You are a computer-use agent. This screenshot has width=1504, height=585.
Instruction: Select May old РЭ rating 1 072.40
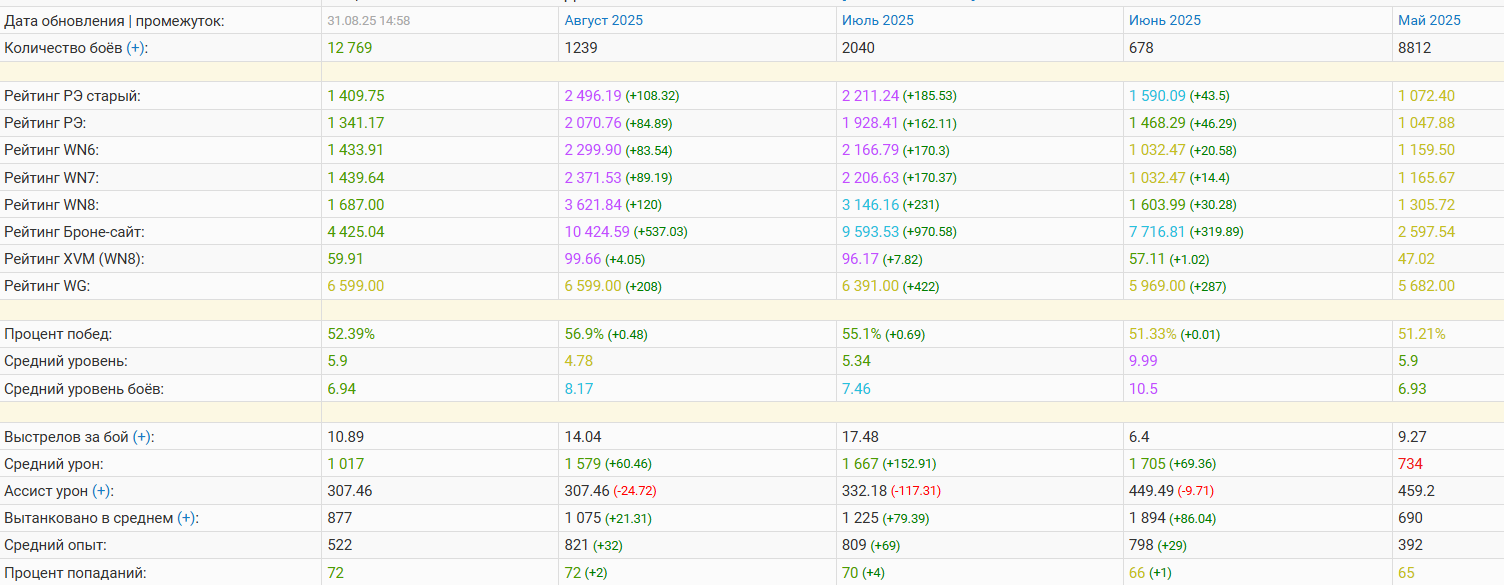click(1426, 96)
